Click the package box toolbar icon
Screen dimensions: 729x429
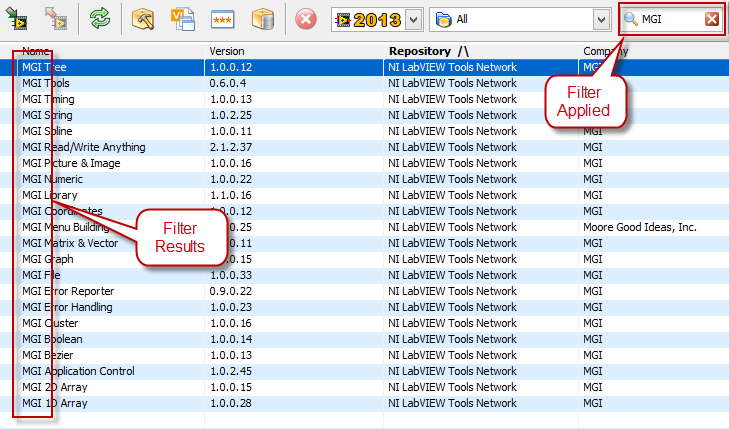262,19
